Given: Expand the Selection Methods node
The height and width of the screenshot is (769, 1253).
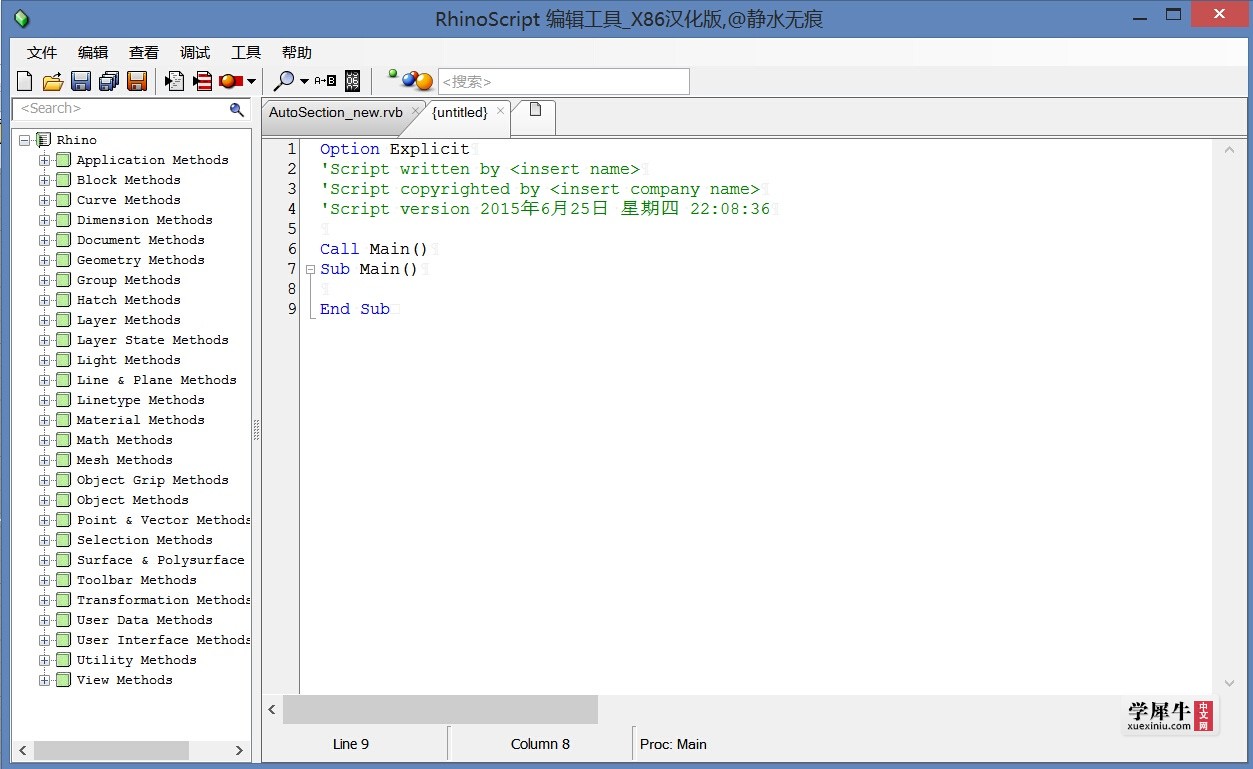Looking at the screenshot, I should [44, 540].
